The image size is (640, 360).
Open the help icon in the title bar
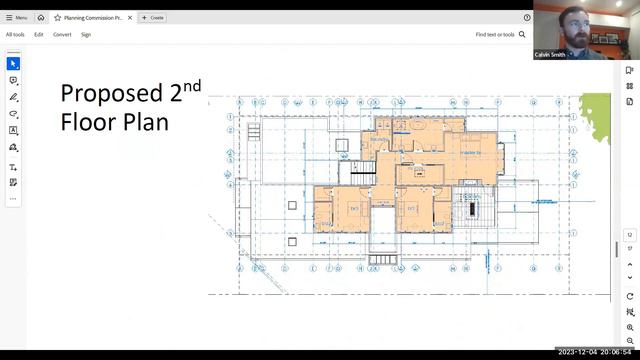527,18
